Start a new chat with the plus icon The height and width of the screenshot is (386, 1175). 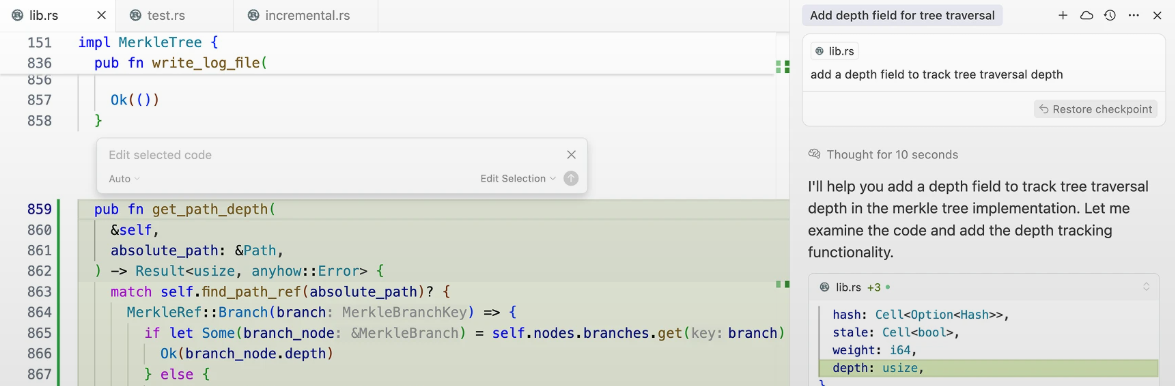click(x=1063, y=15)
